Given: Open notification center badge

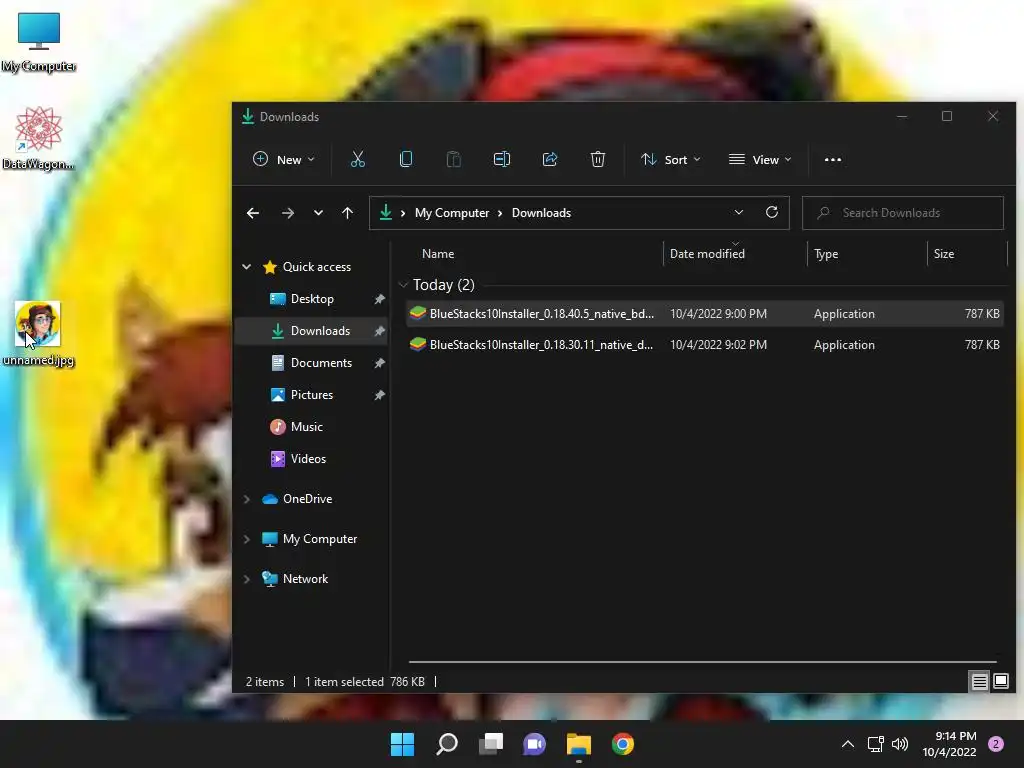Looking at the screenshot, I should (996, 744).
